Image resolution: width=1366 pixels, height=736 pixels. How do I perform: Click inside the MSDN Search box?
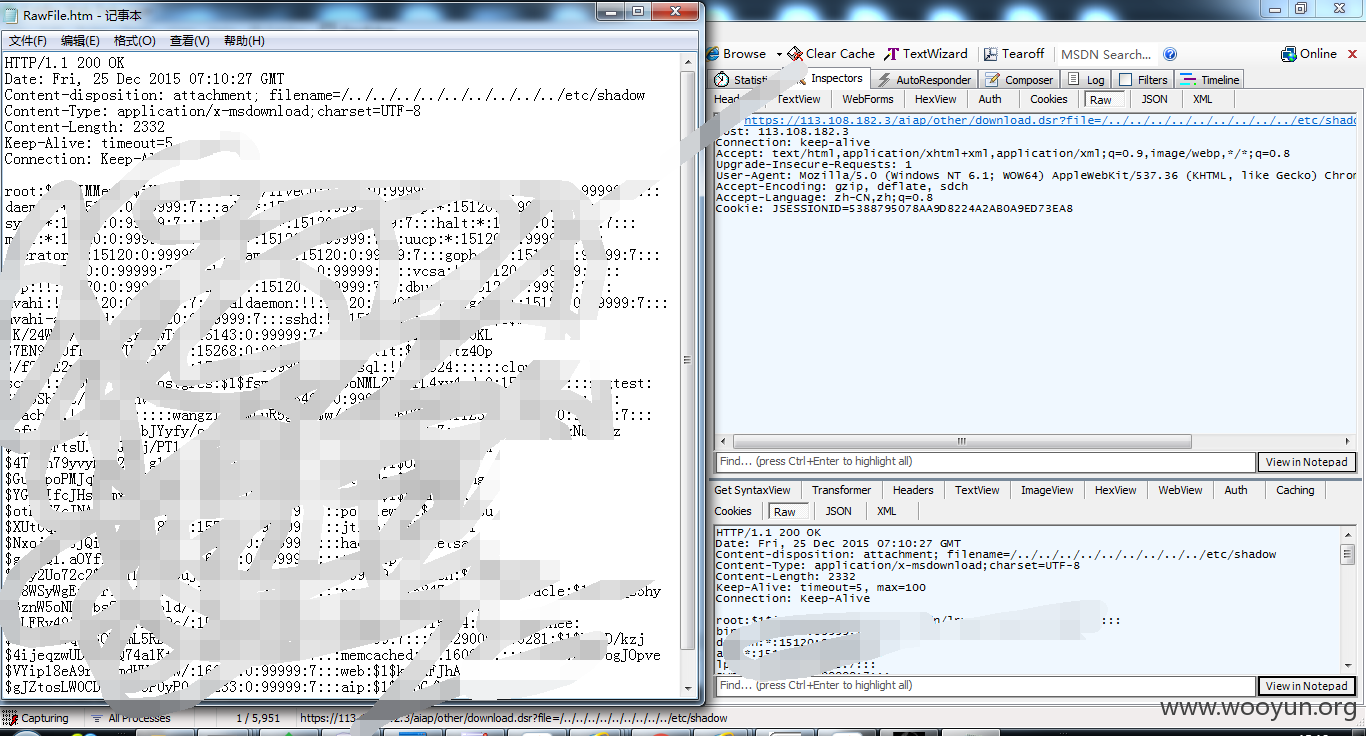pos(1107,55)
